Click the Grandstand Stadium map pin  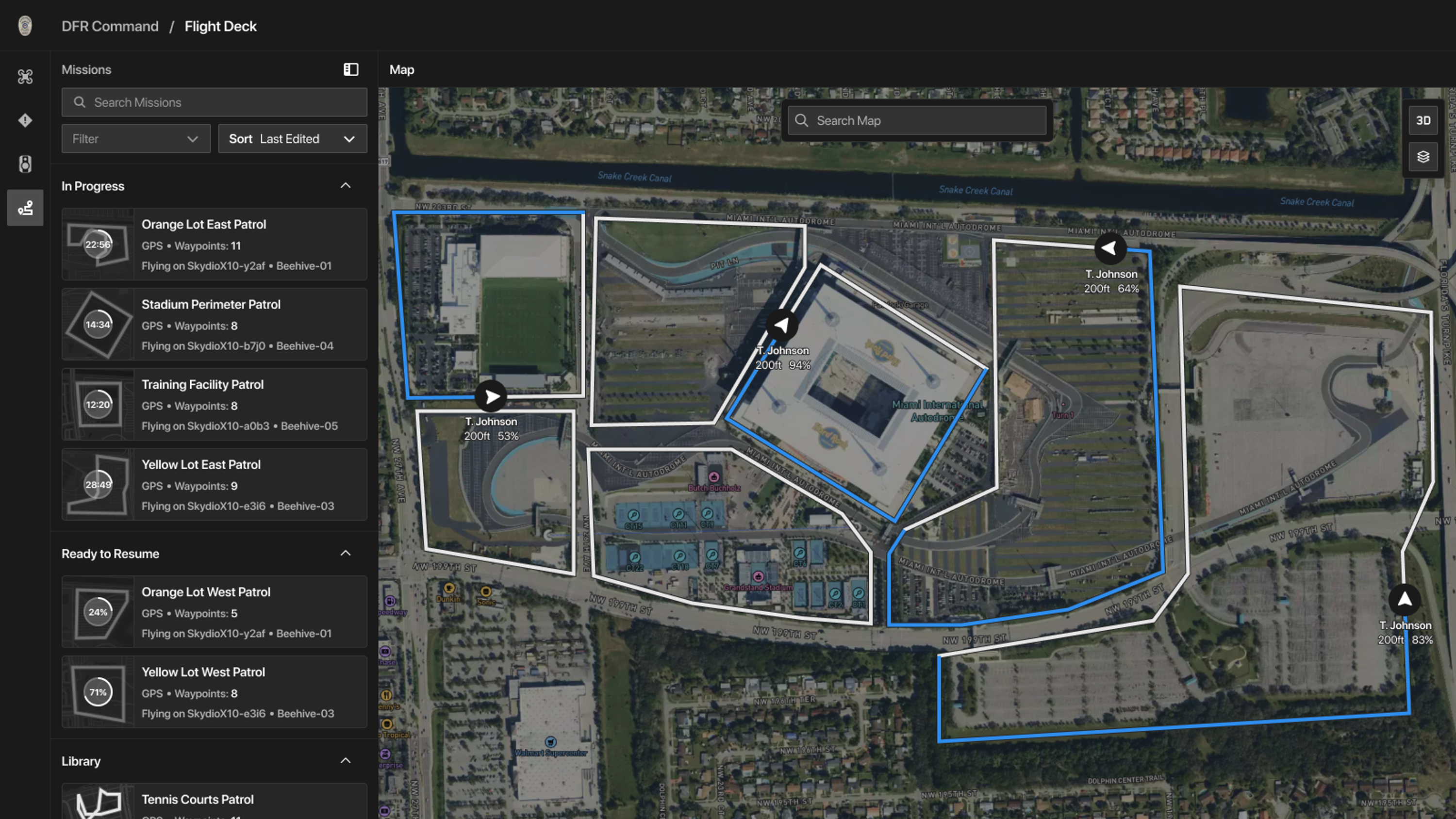pyautogui.click(x=758, y=576)
